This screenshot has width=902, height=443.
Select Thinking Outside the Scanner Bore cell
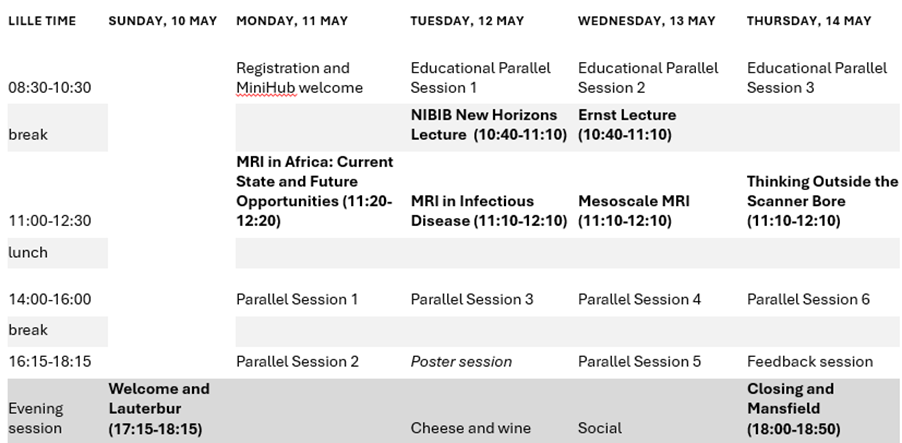[822, 201]
